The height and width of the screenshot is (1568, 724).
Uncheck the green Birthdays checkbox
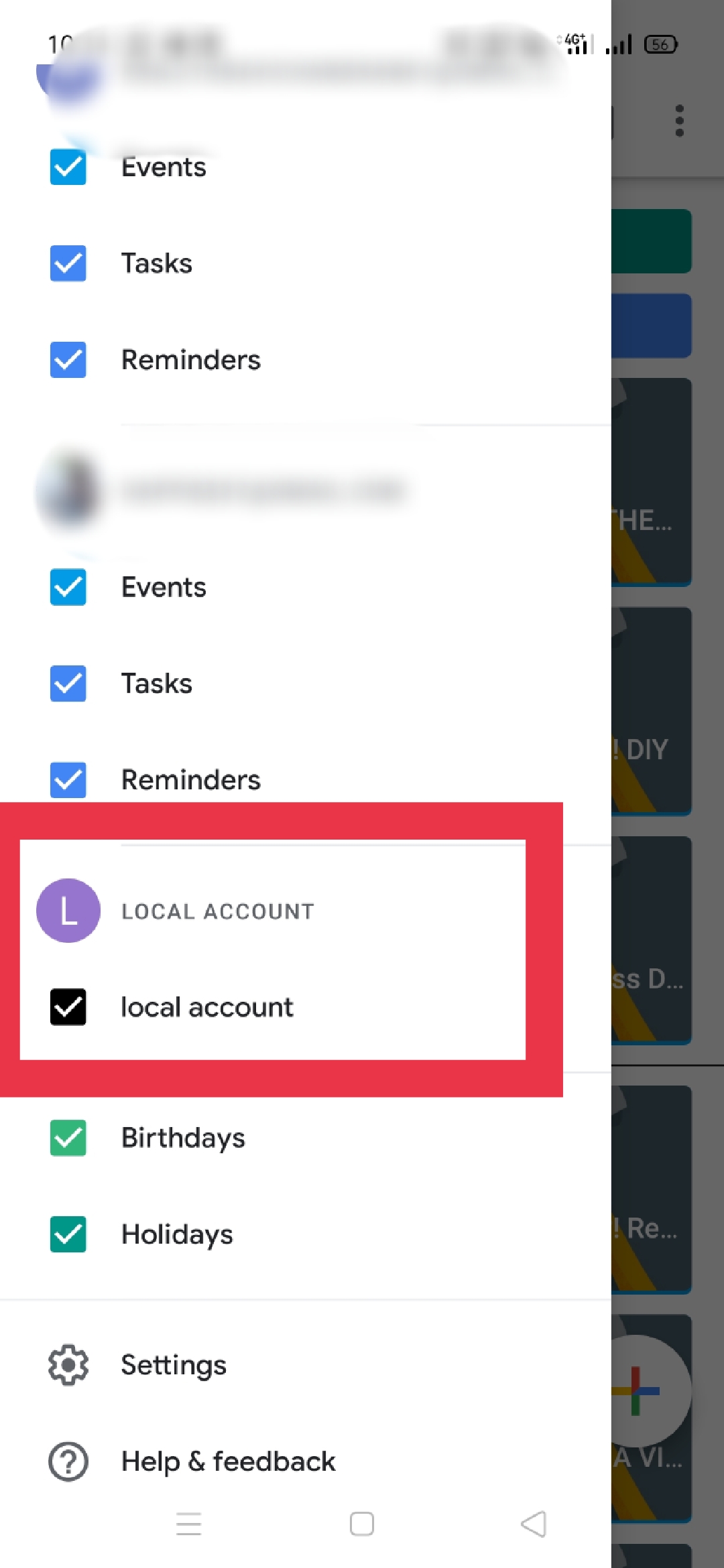click(68, 1138)
